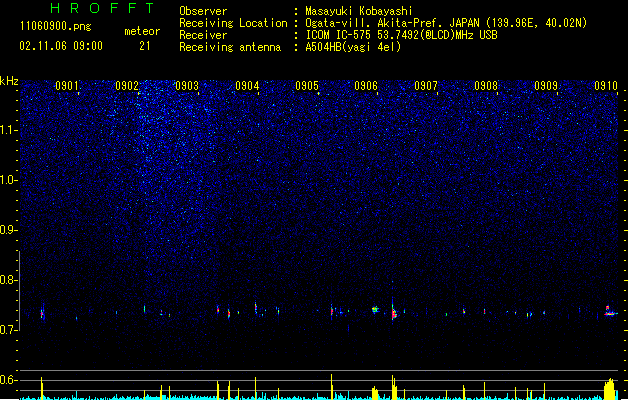Click the 0909 time marker
The image size is (629, 400).
pyautogui.click(x=546, y=85)
